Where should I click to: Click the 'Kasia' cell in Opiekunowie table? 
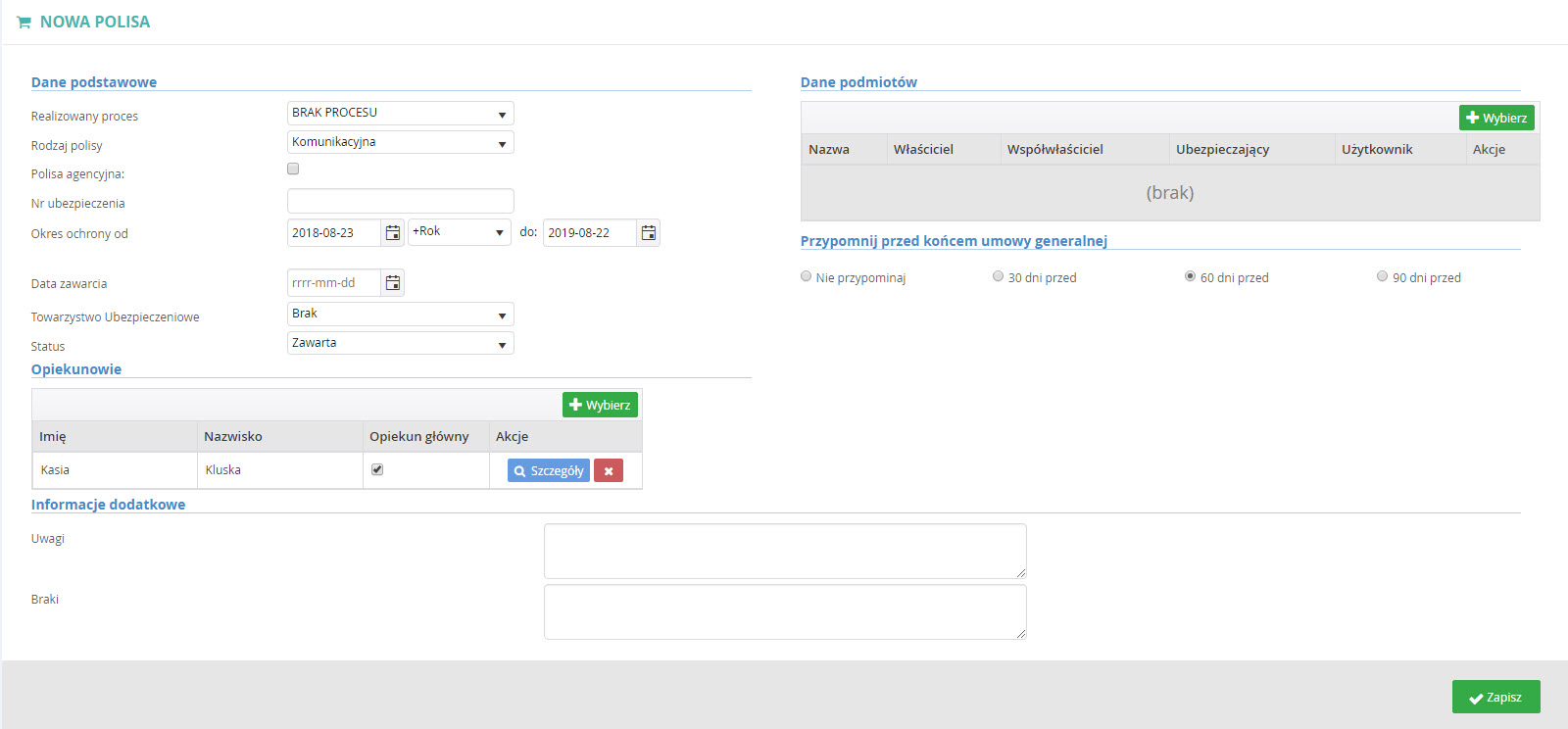click(116, 470)
